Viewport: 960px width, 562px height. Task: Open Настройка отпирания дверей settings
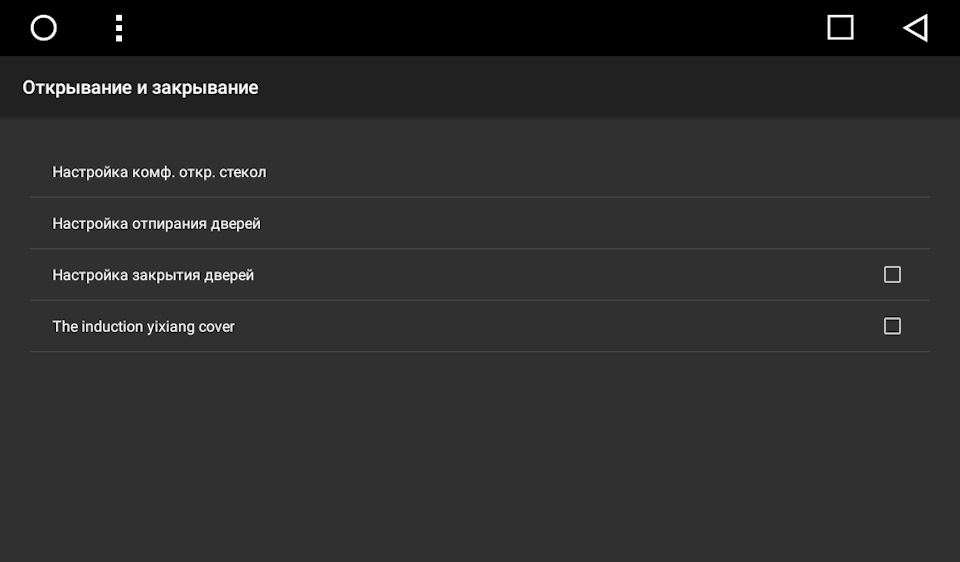(480, 223)
